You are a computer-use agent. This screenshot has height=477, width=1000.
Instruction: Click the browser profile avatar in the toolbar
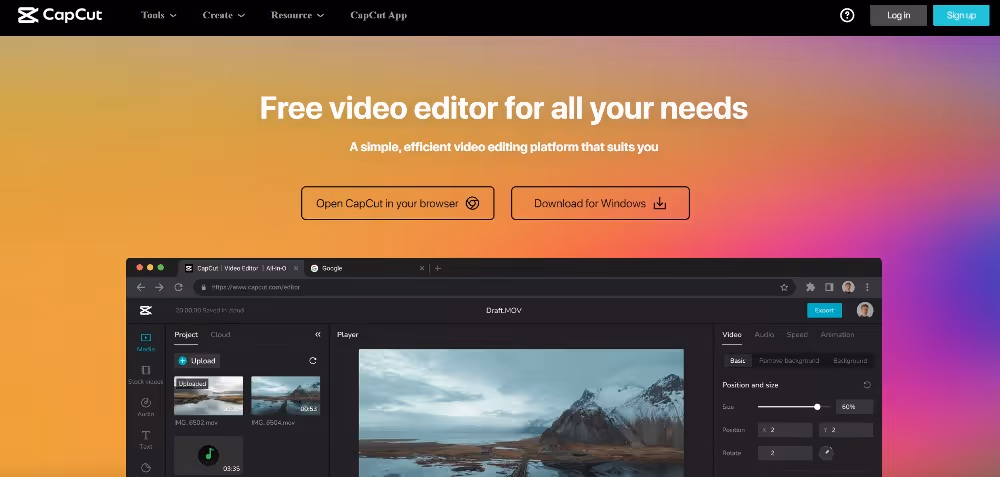click(x=848, y=287)
